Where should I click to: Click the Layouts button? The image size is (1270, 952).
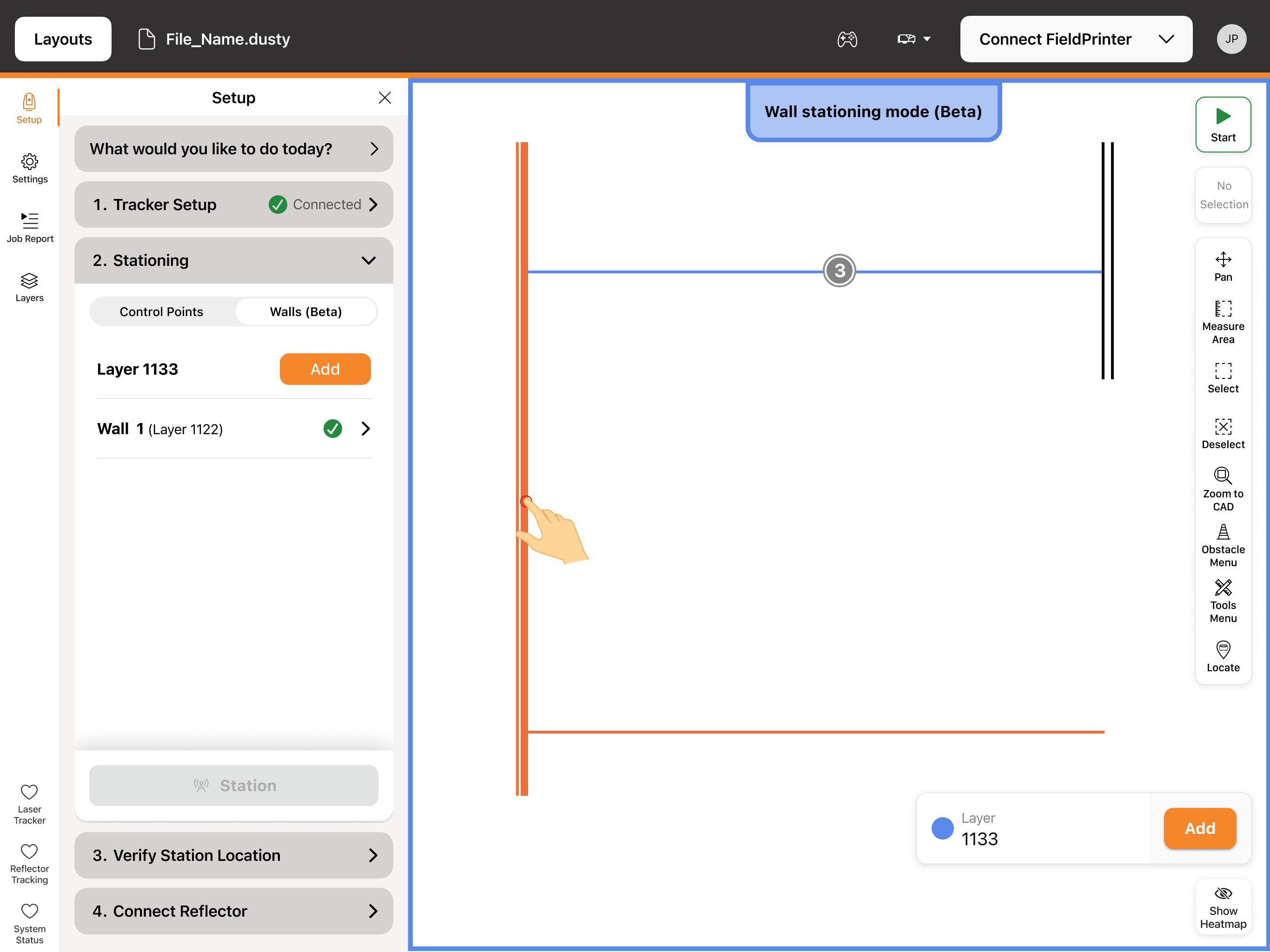click(63, 39)
